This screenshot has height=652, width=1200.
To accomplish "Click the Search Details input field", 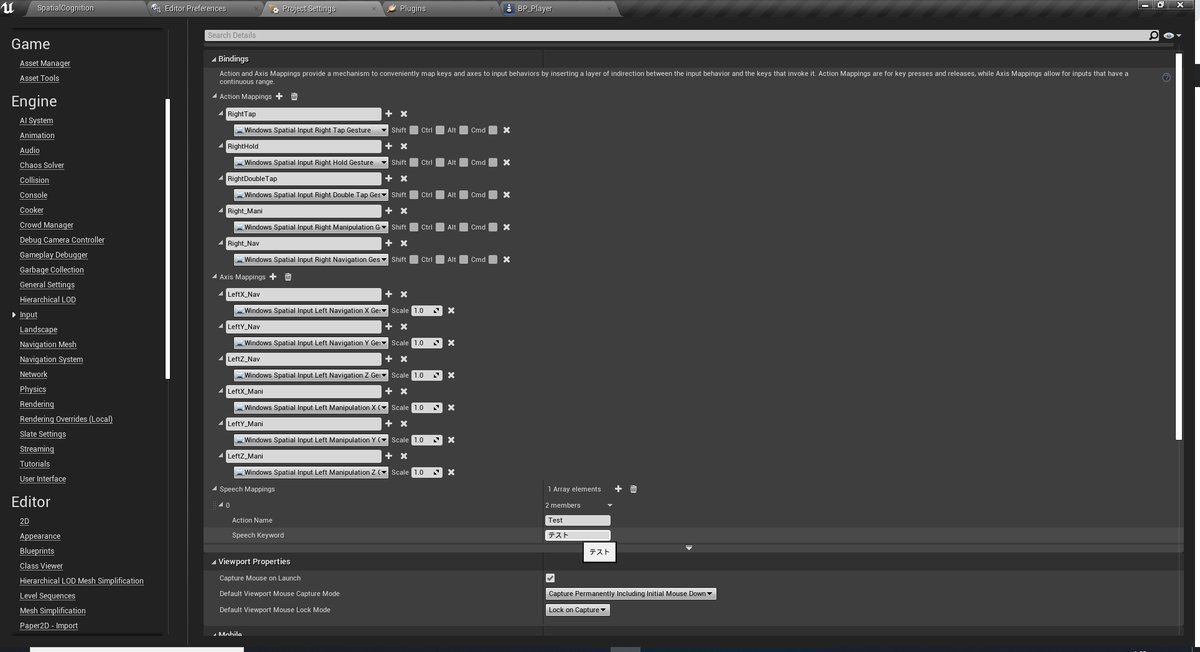I will (676, 35).
